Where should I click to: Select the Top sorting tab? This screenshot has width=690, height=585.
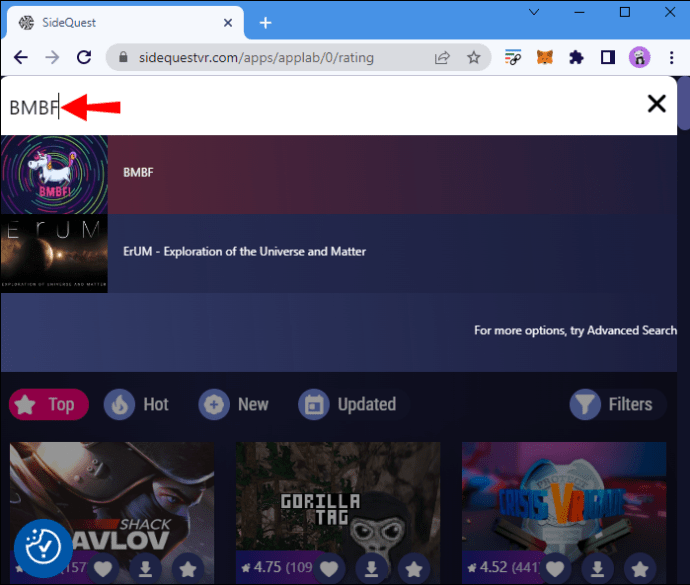click(x=49, y=404)
